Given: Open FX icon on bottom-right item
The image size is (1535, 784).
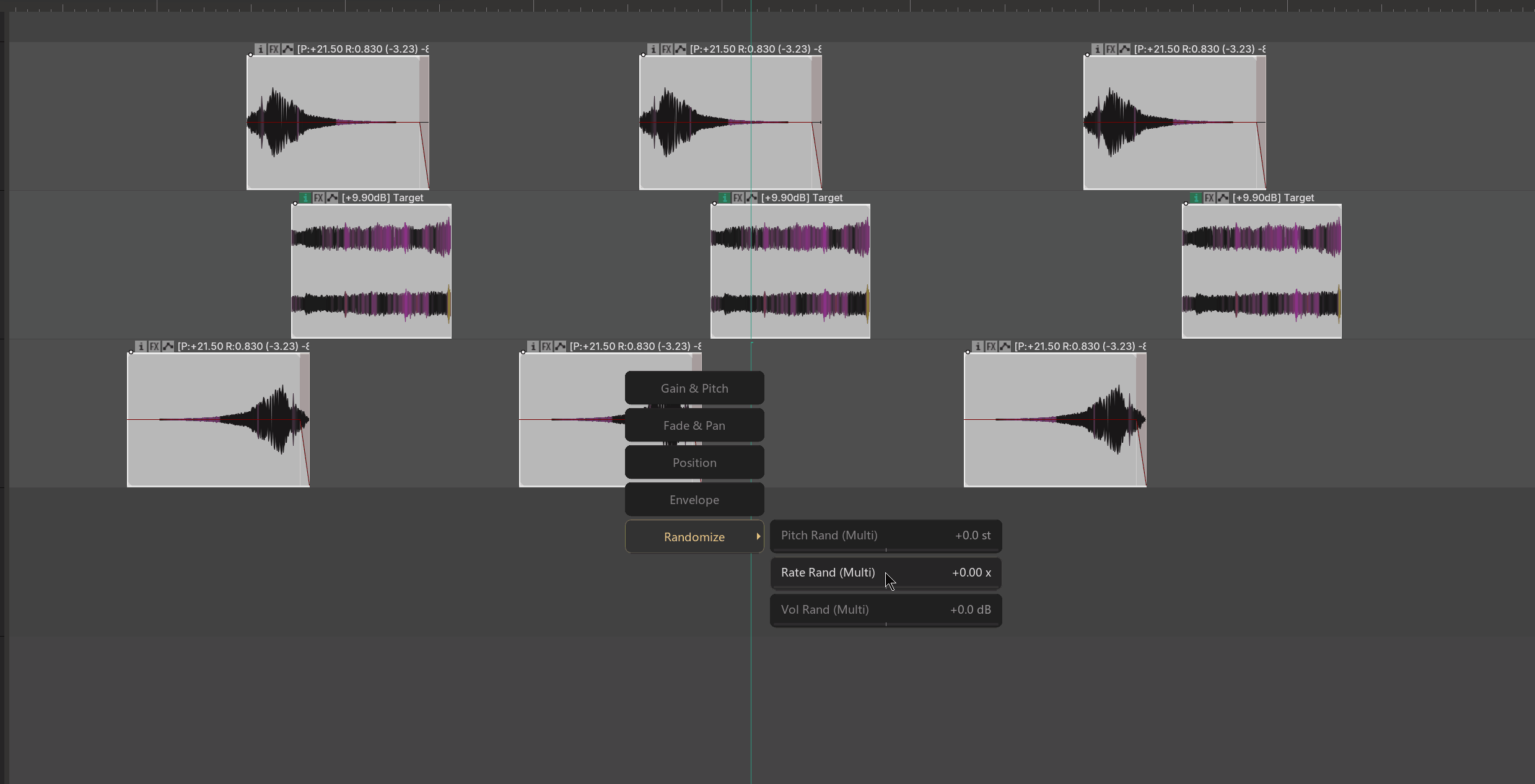Looking at the screenshot, I should pos(991,346).
